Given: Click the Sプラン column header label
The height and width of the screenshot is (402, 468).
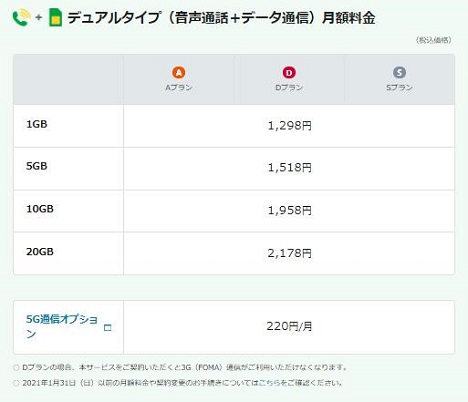Looking at the screenshot, I should [x=399, y=88].
